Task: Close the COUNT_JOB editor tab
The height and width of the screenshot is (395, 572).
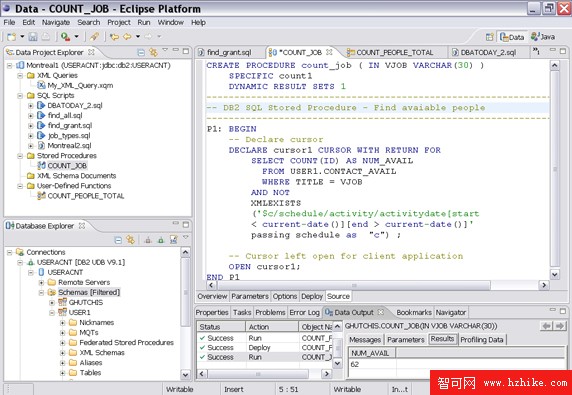Action: [329, 52]
